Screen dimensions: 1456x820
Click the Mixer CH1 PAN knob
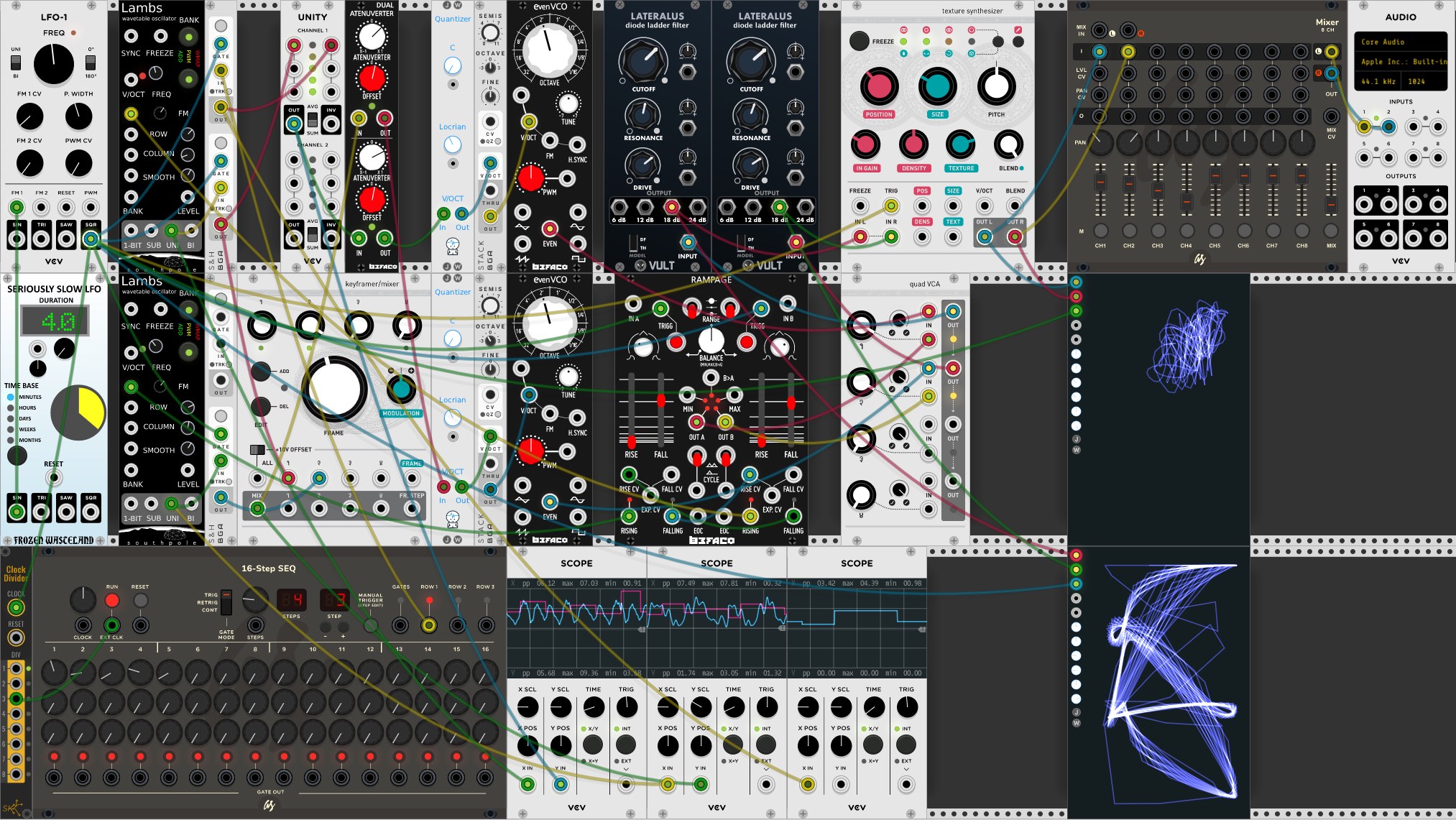[1100, 142]
